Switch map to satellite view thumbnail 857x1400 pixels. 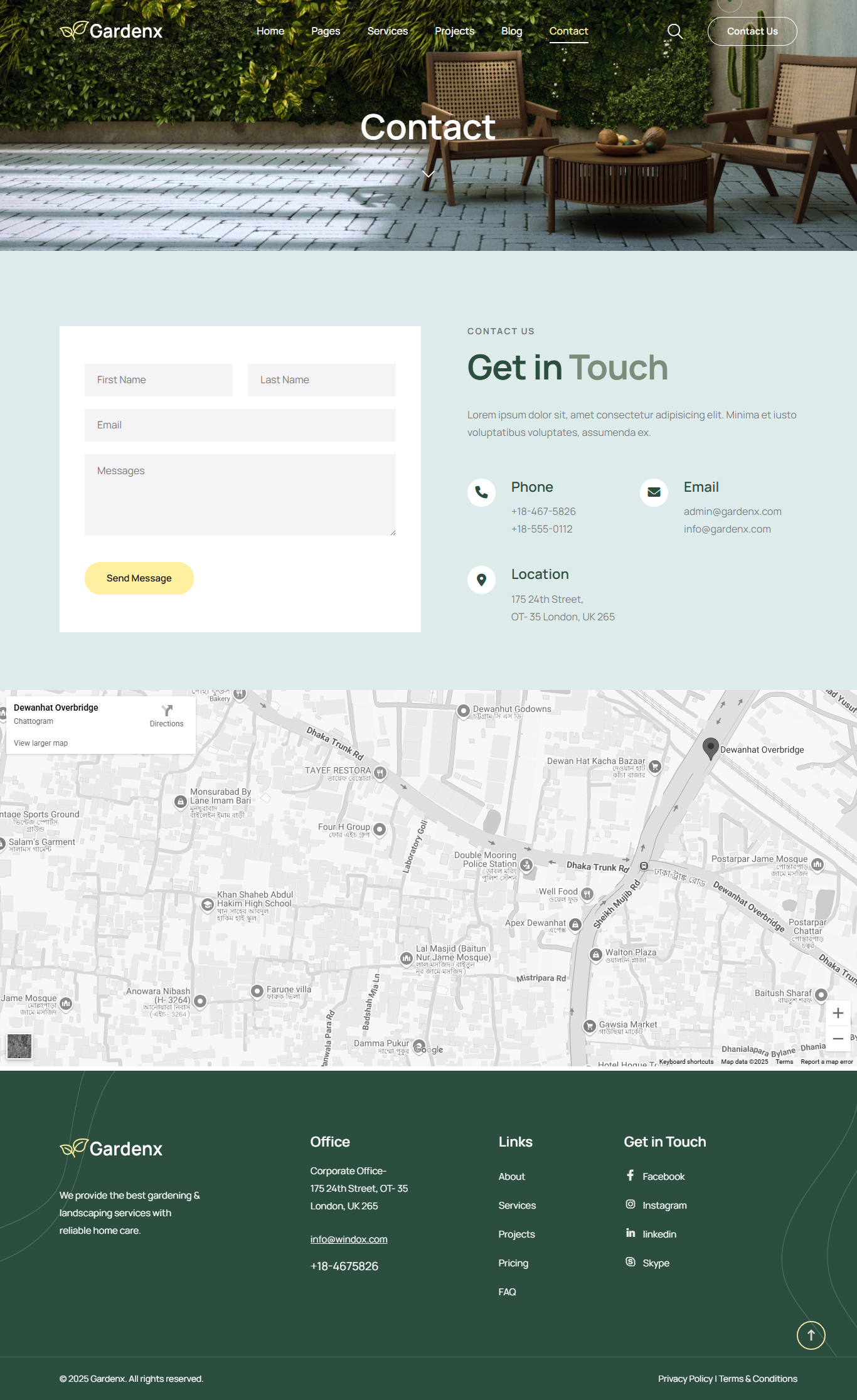point(19,1046)
